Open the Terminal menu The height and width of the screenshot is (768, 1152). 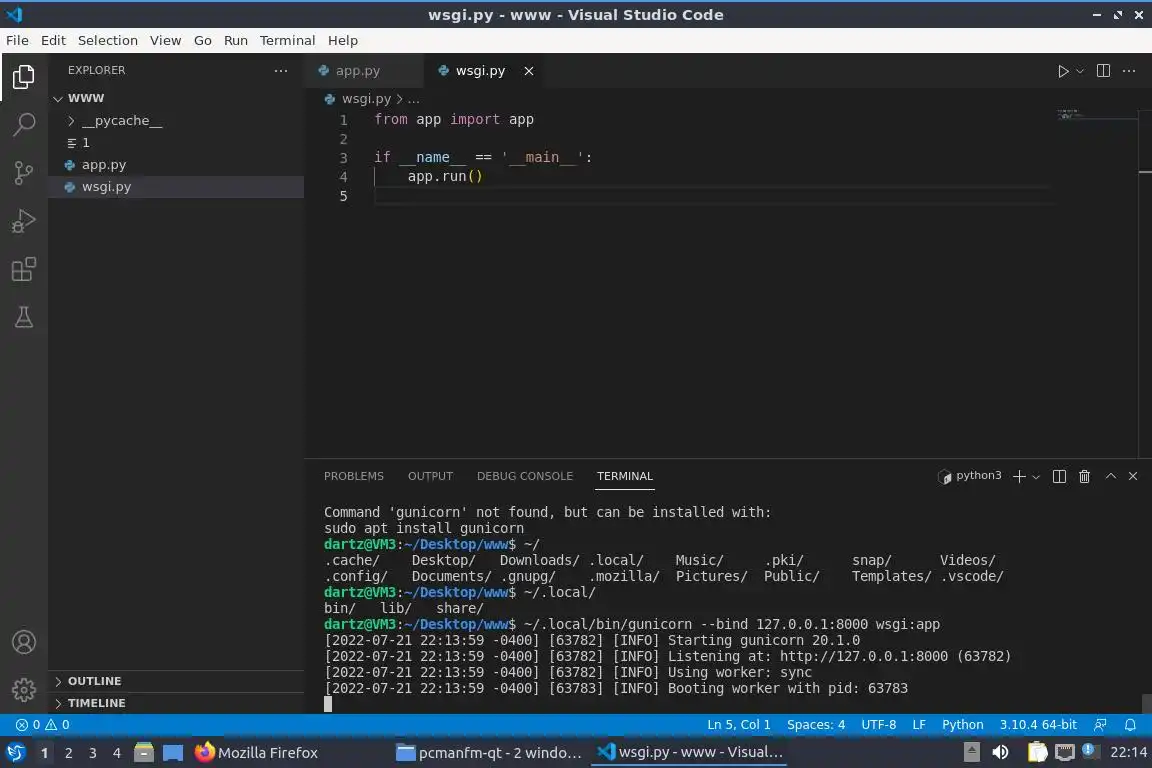(287, 40)
